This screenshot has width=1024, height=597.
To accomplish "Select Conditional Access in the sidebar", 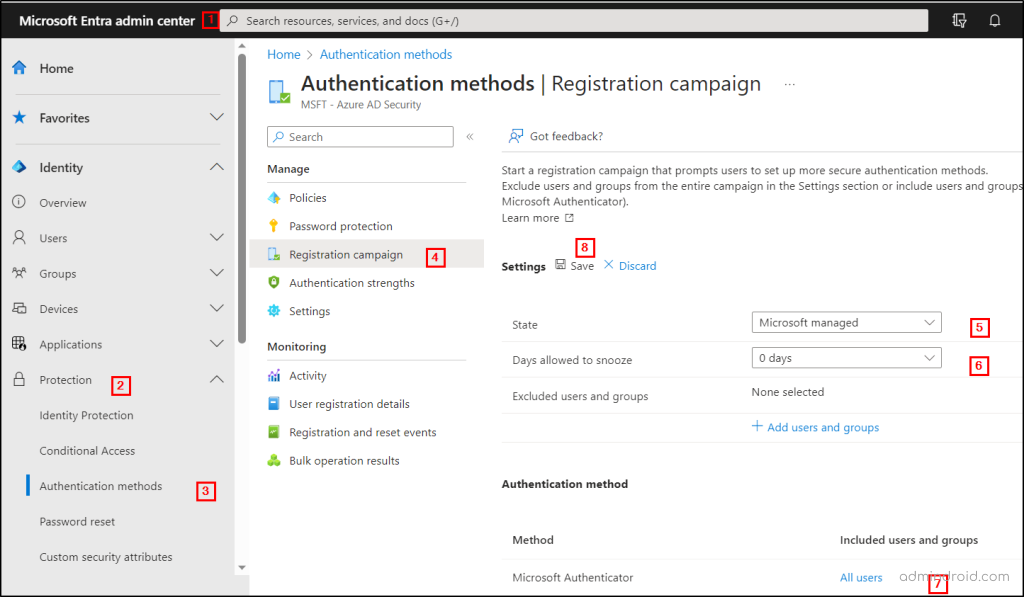I will point(89,450).
